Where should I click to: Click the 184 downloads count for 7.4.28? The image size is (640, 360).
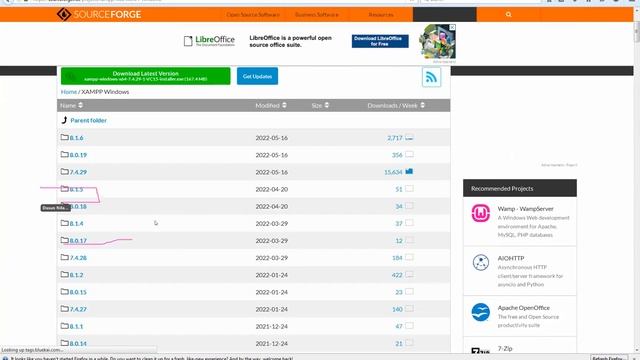pos(397,258)
